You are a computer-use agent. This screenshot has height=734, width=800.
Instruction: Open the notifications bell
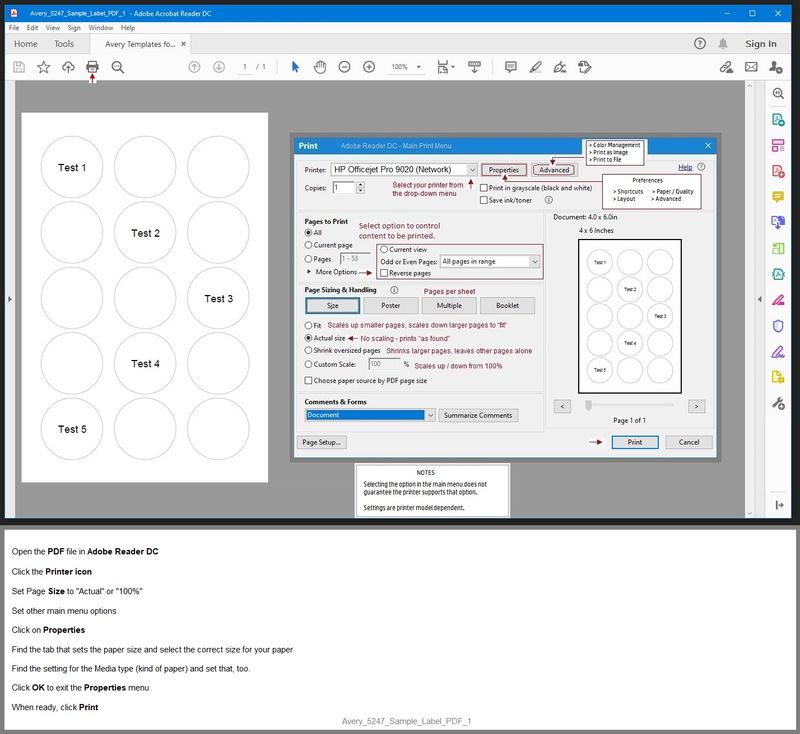[722, 44]
